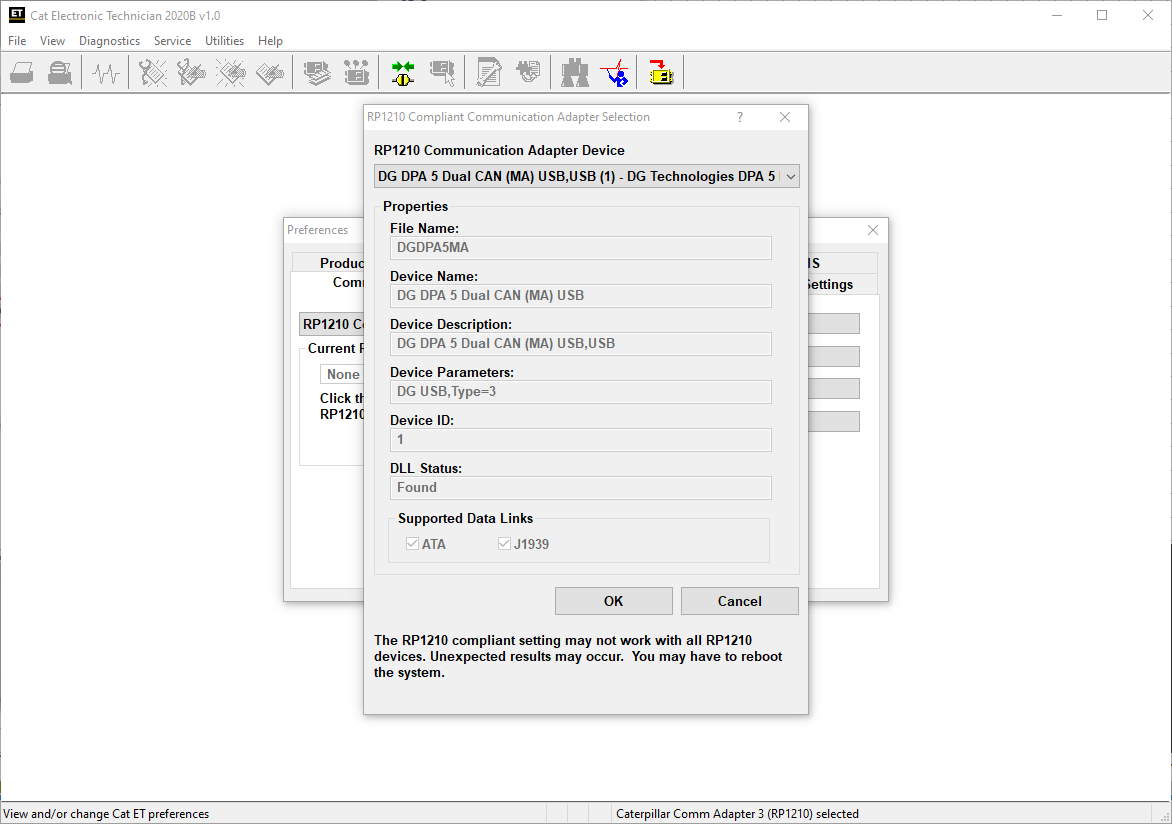1172x824 pixels.
Task: Open the RP1210 combo box in Preferences window
Action: 332,324
